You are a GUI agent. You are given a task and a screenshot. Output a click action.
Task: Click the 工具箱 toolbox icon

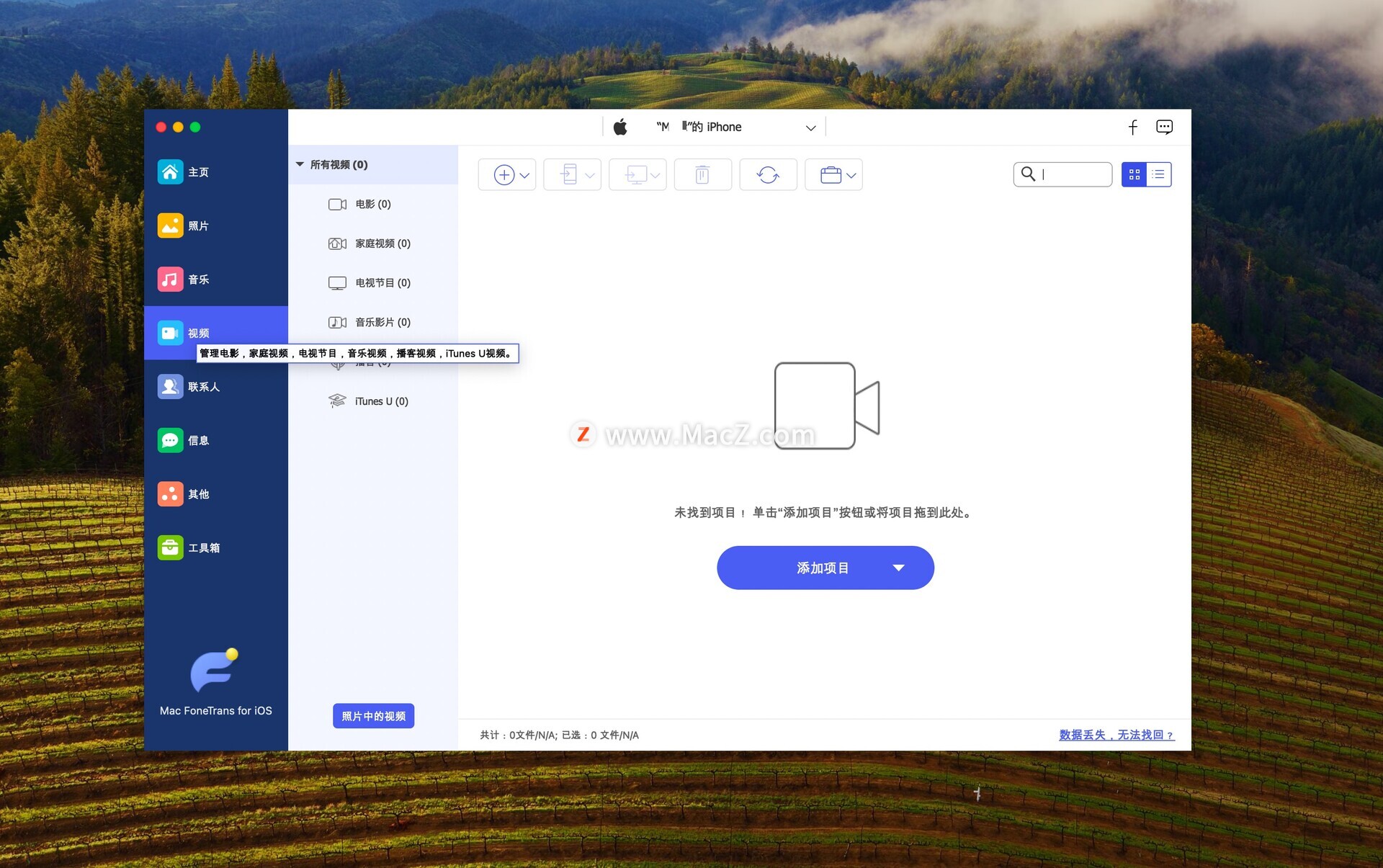[x=171, y=547]
